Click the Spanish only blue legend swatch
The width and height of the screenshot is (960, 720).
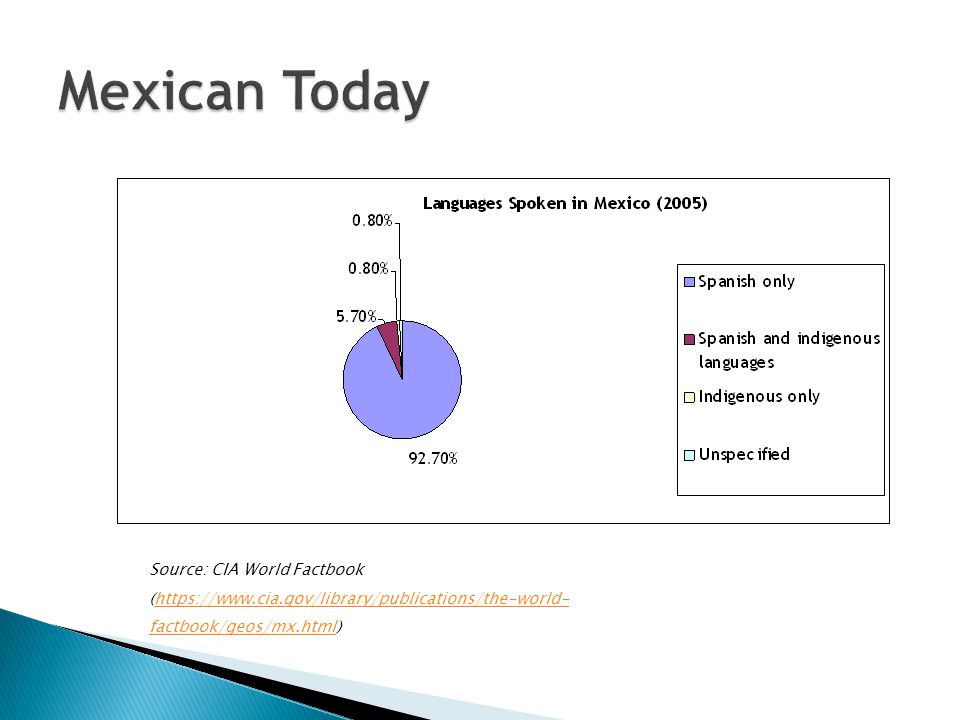coord(689,282)
